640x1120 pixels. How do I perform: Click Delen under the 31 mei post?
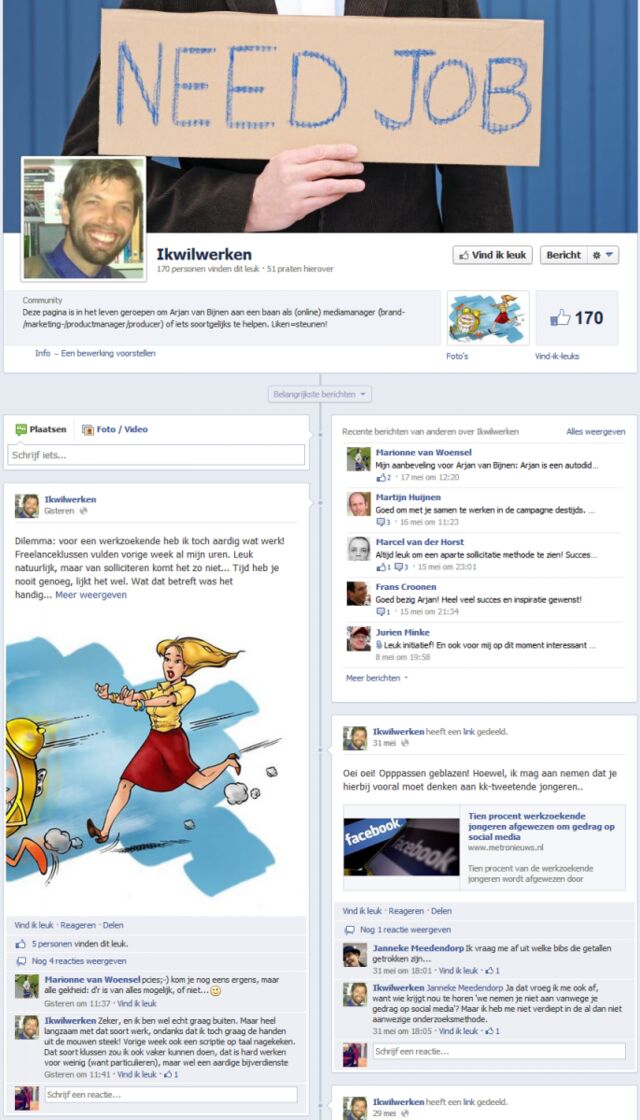click(441, 911)
